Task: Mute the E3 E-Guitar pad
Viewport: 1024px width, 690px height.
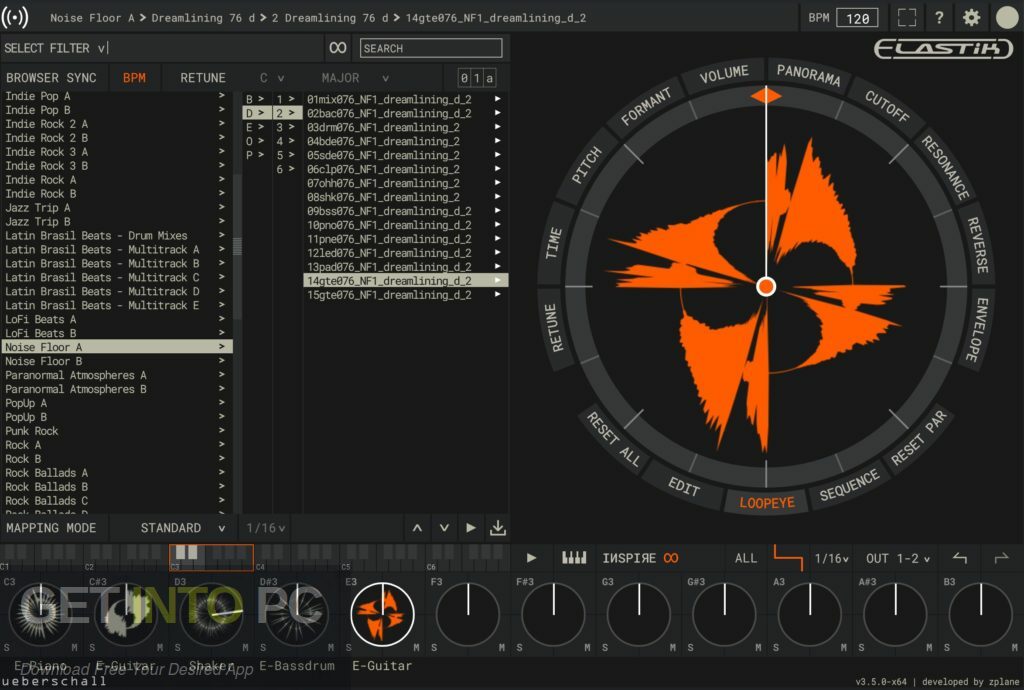Action: click(416, 648)
